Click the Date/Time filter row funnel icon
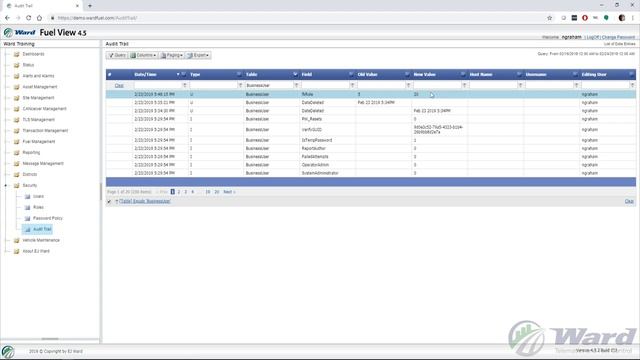640x360 pixels. (184, 85)
